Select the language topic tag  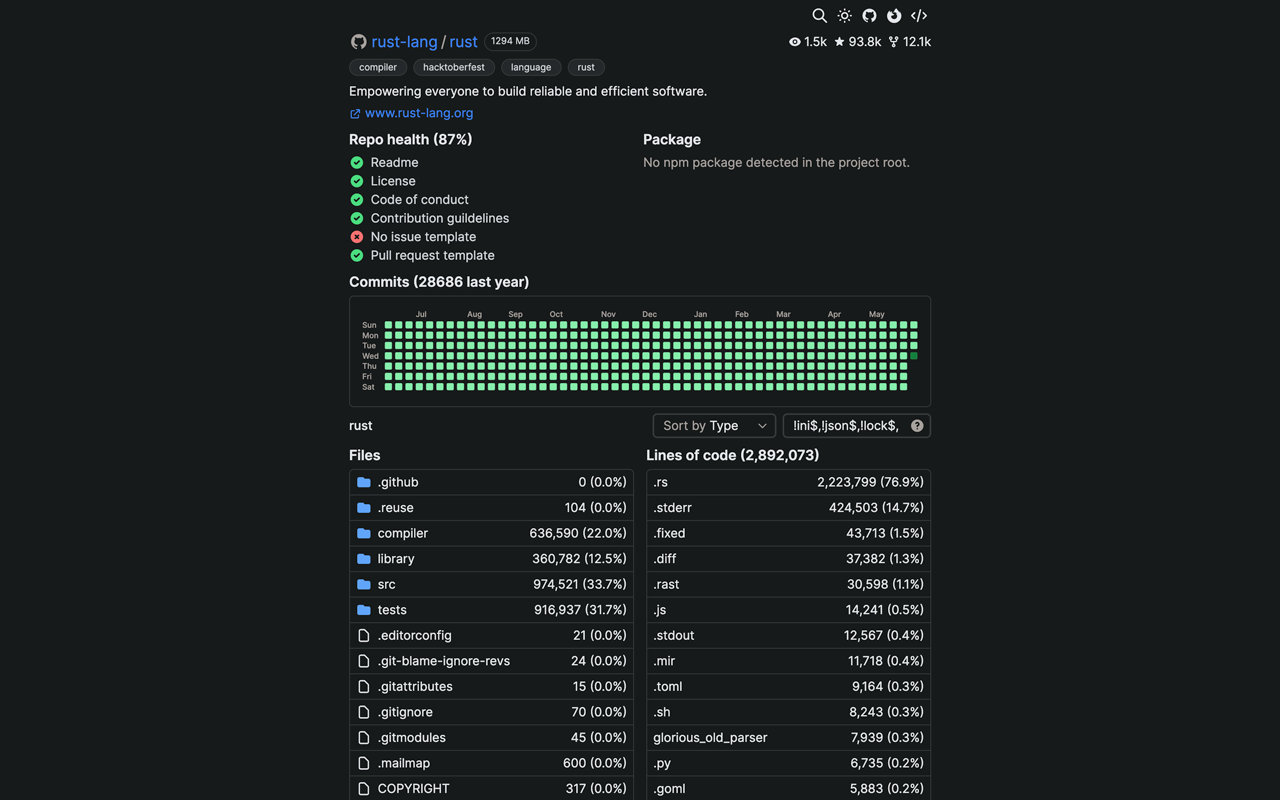point(530,67)
